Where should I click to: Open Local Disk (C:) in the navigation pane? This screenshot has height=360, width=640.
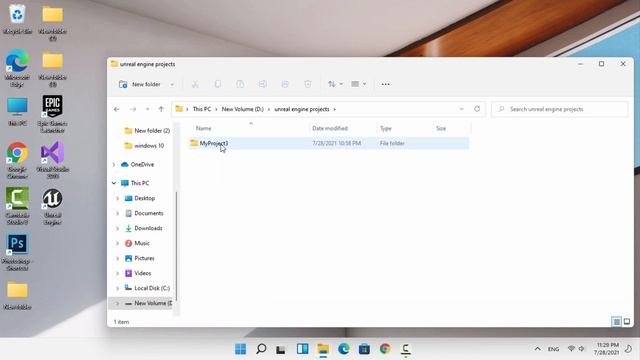147,288
